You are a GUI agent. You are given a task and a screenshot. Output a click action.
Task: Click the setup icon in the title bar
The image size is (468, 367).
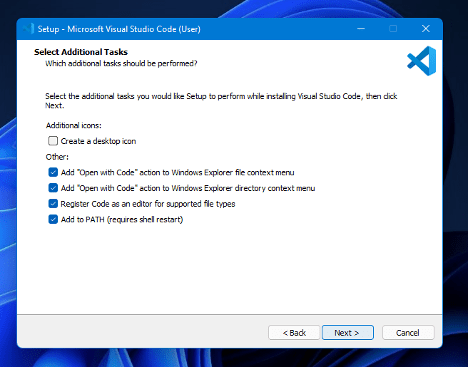(x=28, y=29)
